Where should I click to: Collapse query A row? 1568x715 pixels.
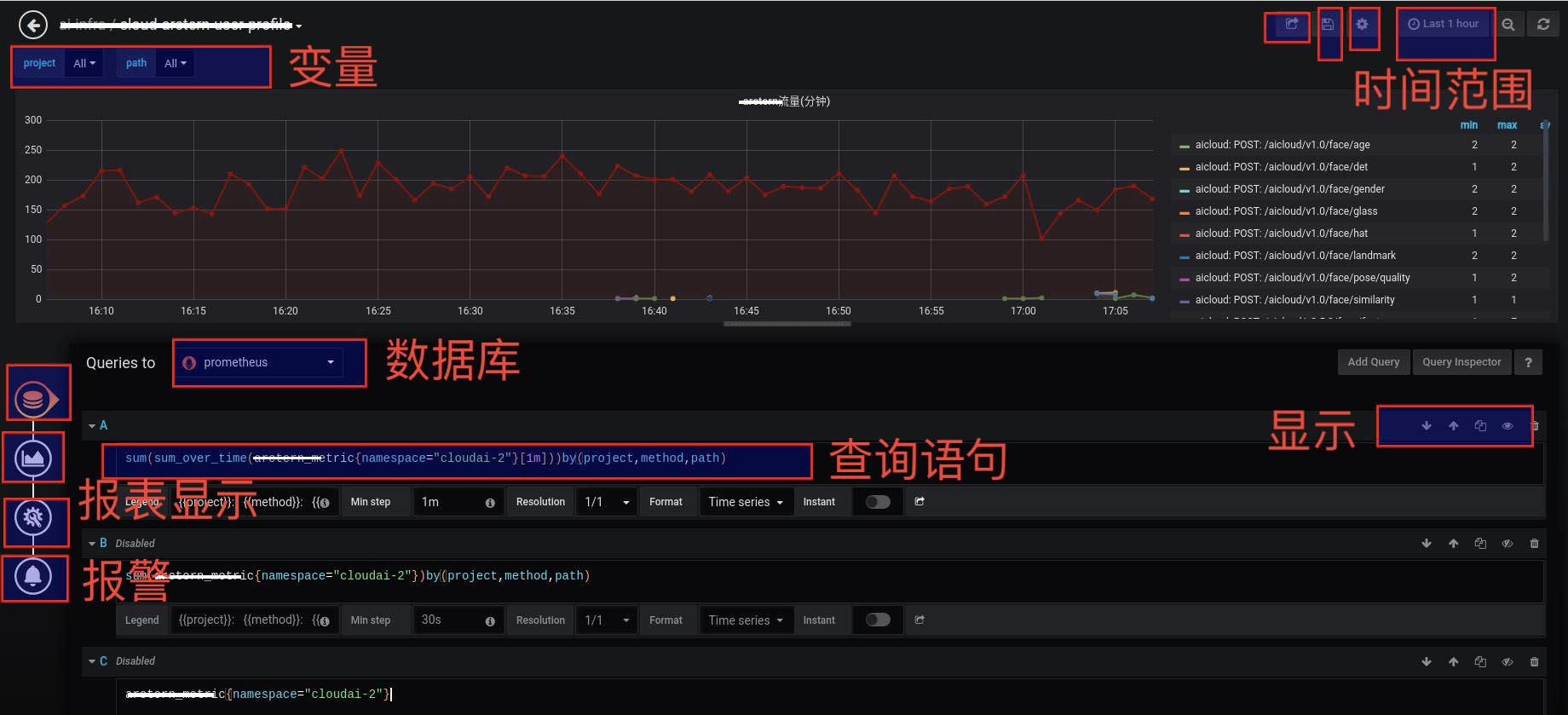(92, 425)
